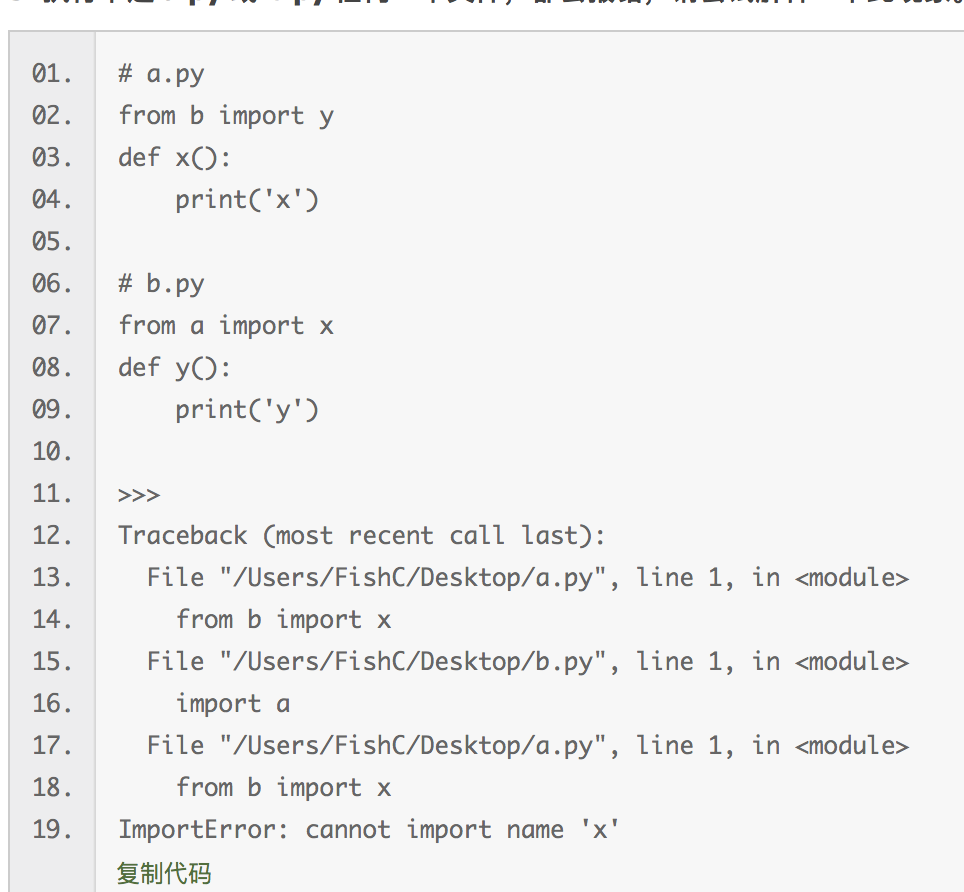Image resolution: width=964 pixels, height=892 pixels.
Task: Click the 'def y():' definition line
Action: [x=174, y=368]
